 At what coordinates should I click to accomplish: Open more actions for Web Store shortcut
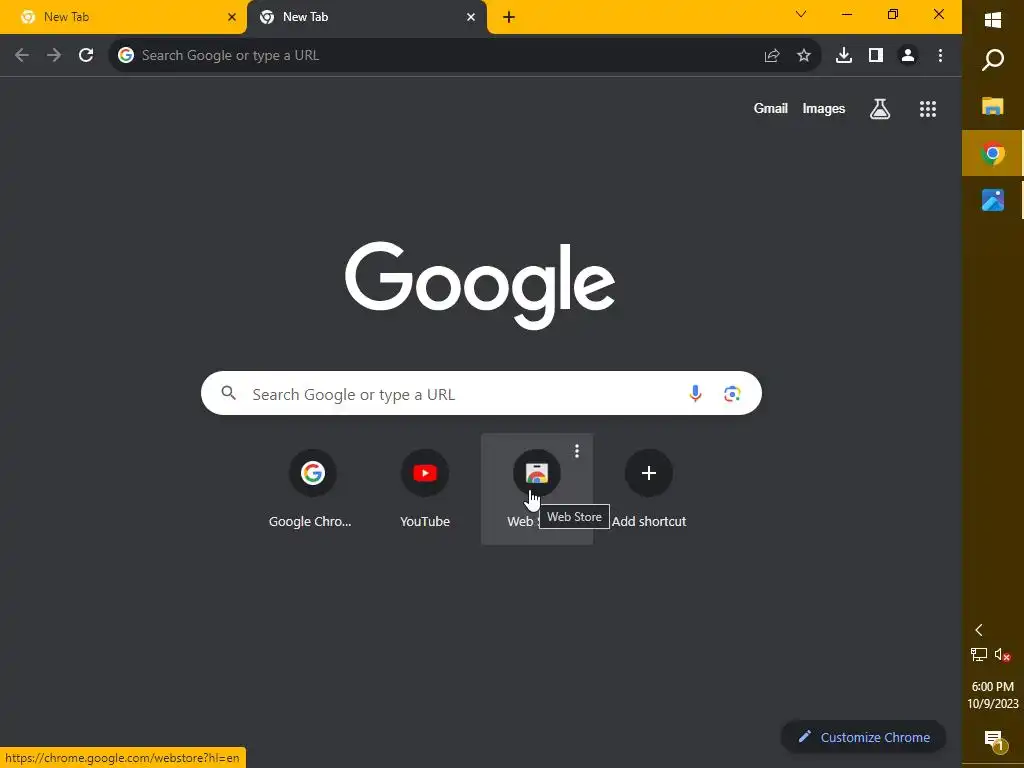[577, 451]
